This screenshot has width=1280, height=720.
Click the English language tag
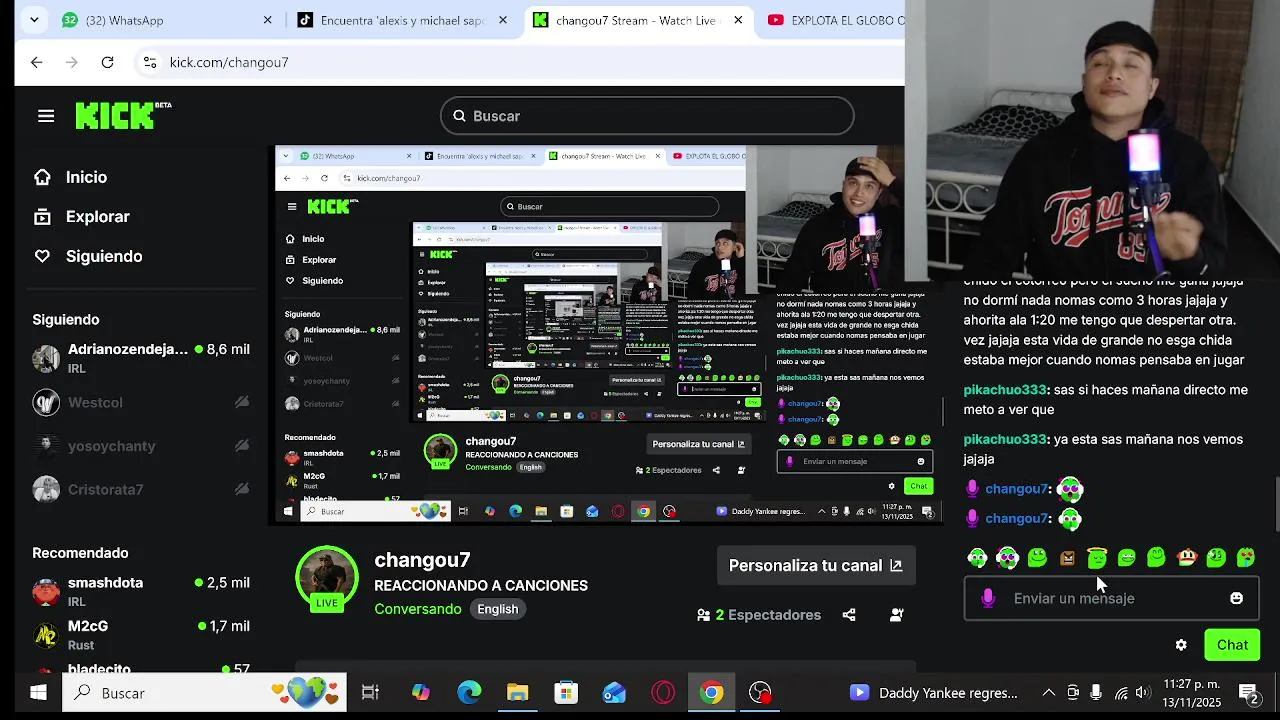point(498,609)
